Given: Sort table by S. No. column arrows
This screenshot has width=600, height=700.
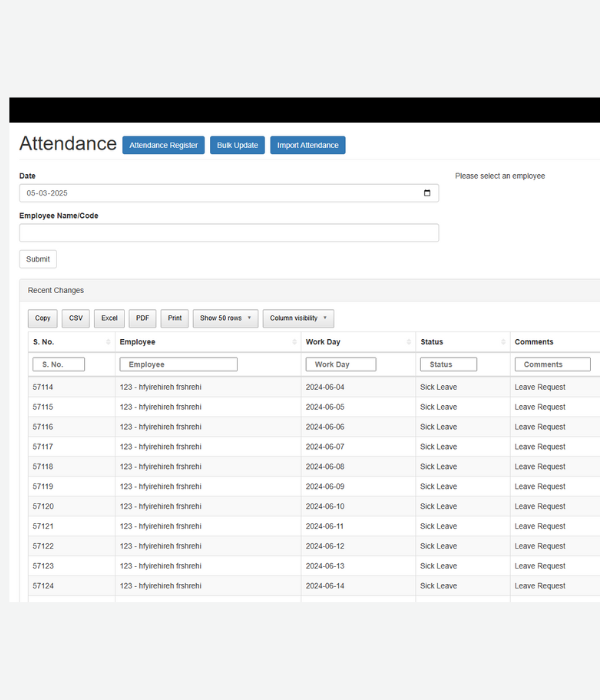Looking at the screenshot, I should coord(108,342).
